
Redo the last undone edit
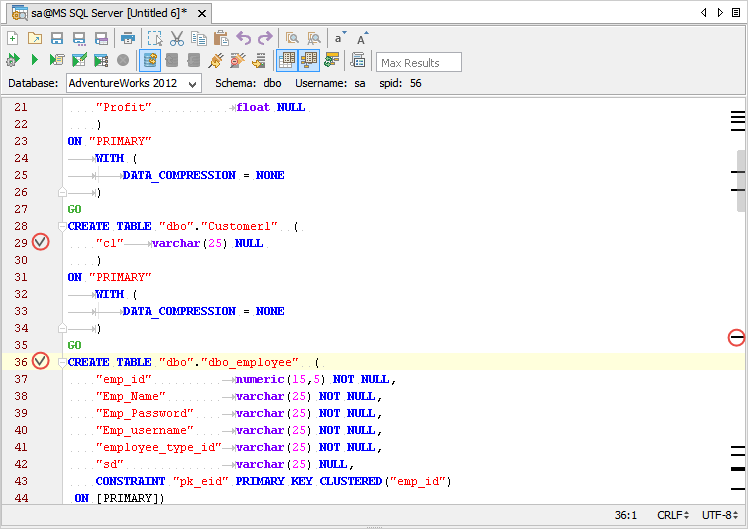pyautogui.click(x=265, y=38)
